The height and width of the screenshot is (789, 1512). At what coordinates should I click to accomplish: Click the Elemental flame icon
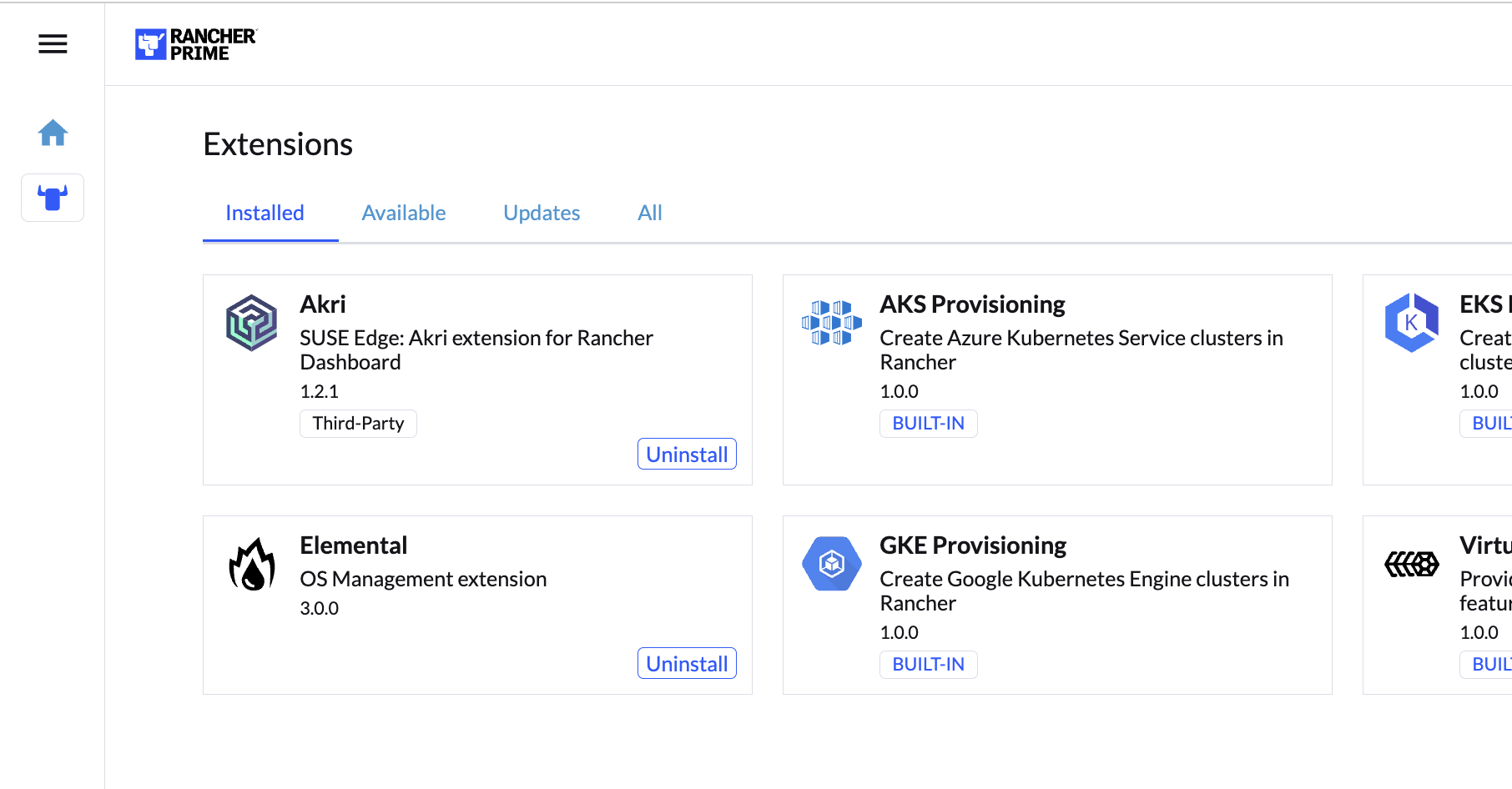click(251, 564)
